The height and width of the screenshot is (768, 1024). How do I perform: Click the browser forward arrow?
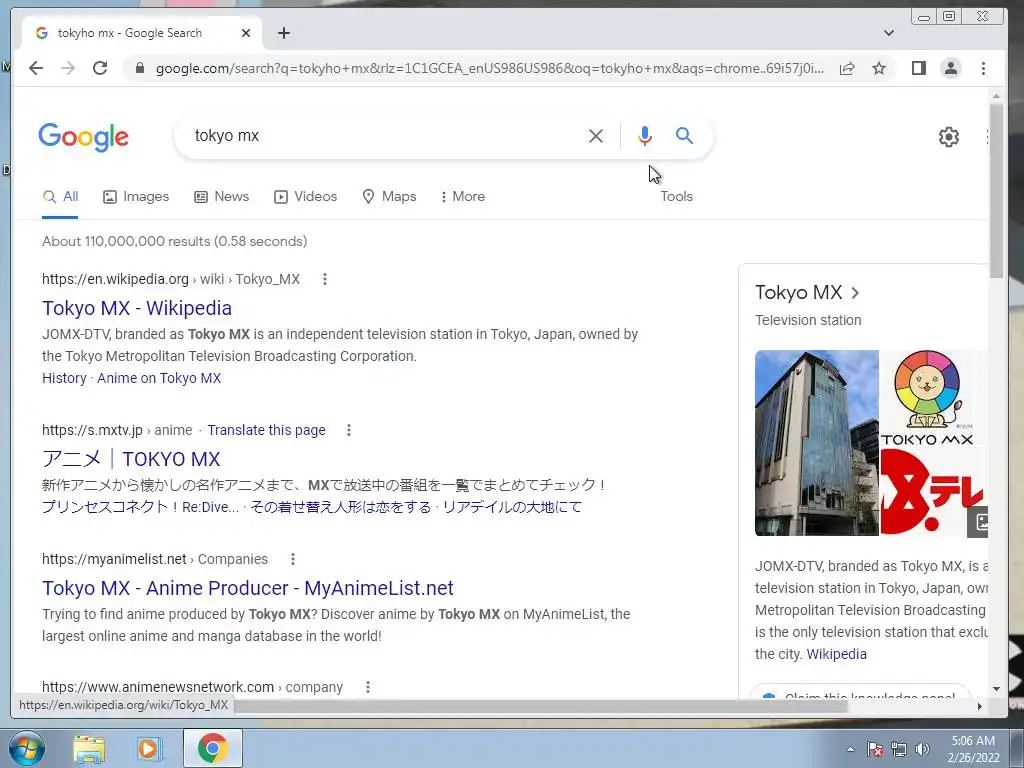[68, 68]
